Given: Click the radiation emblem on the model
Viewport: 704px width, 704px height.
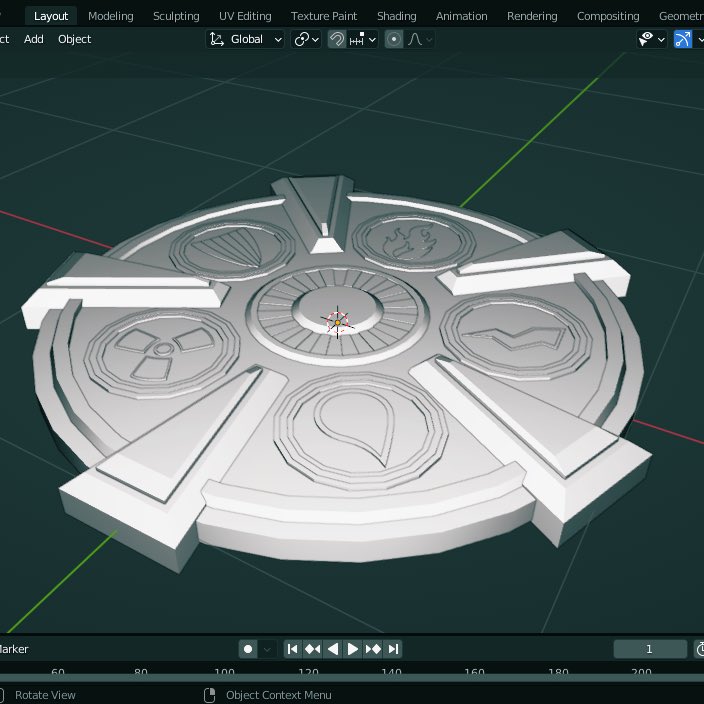Looking at the screenshot, I should [x=163, y=353].
